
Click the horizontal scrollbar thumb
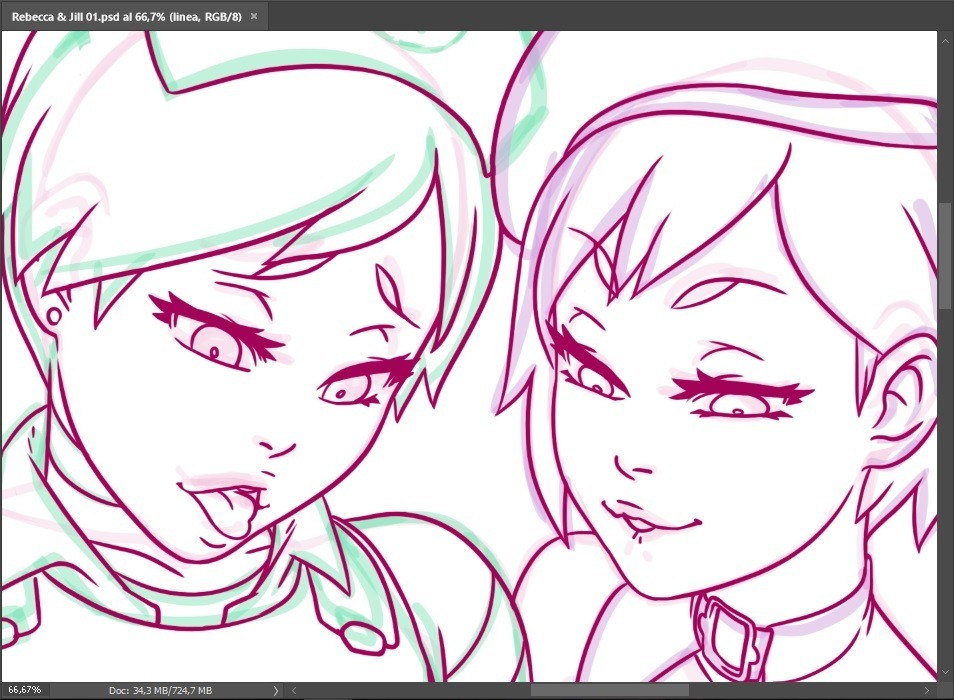click(x=610, y=690)
